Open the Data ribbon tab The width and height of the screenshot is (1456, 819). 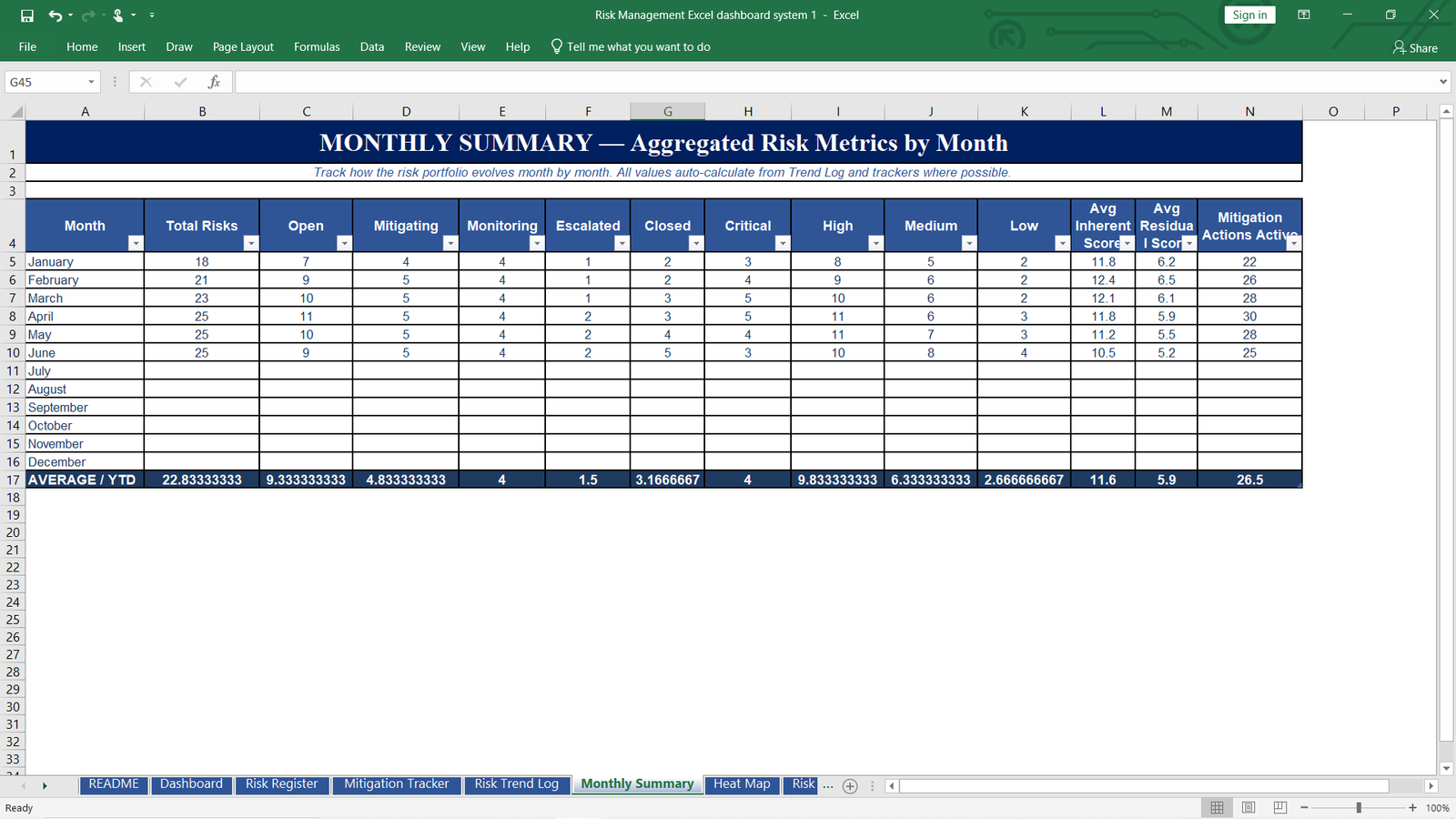coord(372,46)
